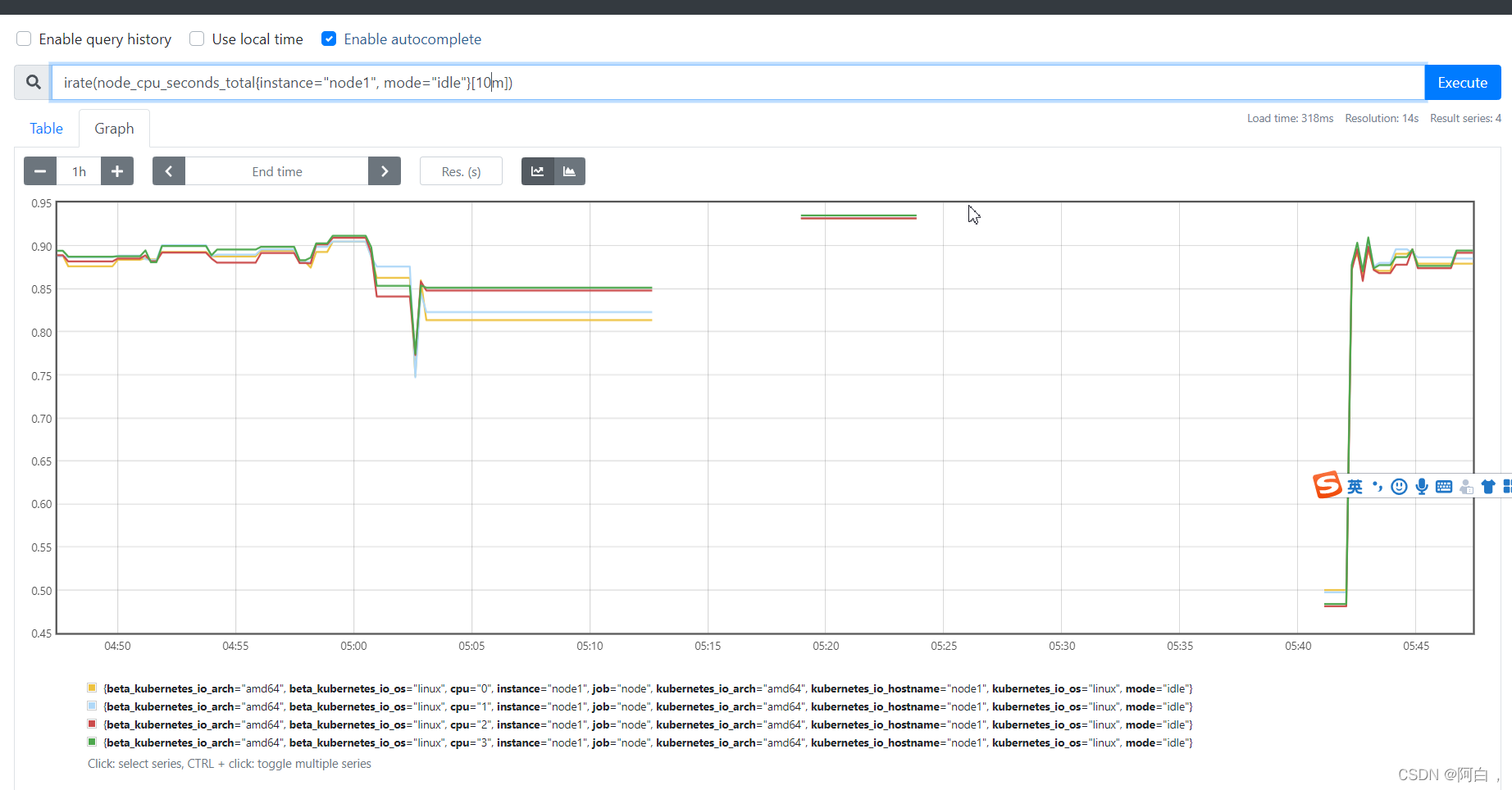Screen dimensions: 1512x790
Task: Open the Sogou input method logo
Action: [1328, 485]
